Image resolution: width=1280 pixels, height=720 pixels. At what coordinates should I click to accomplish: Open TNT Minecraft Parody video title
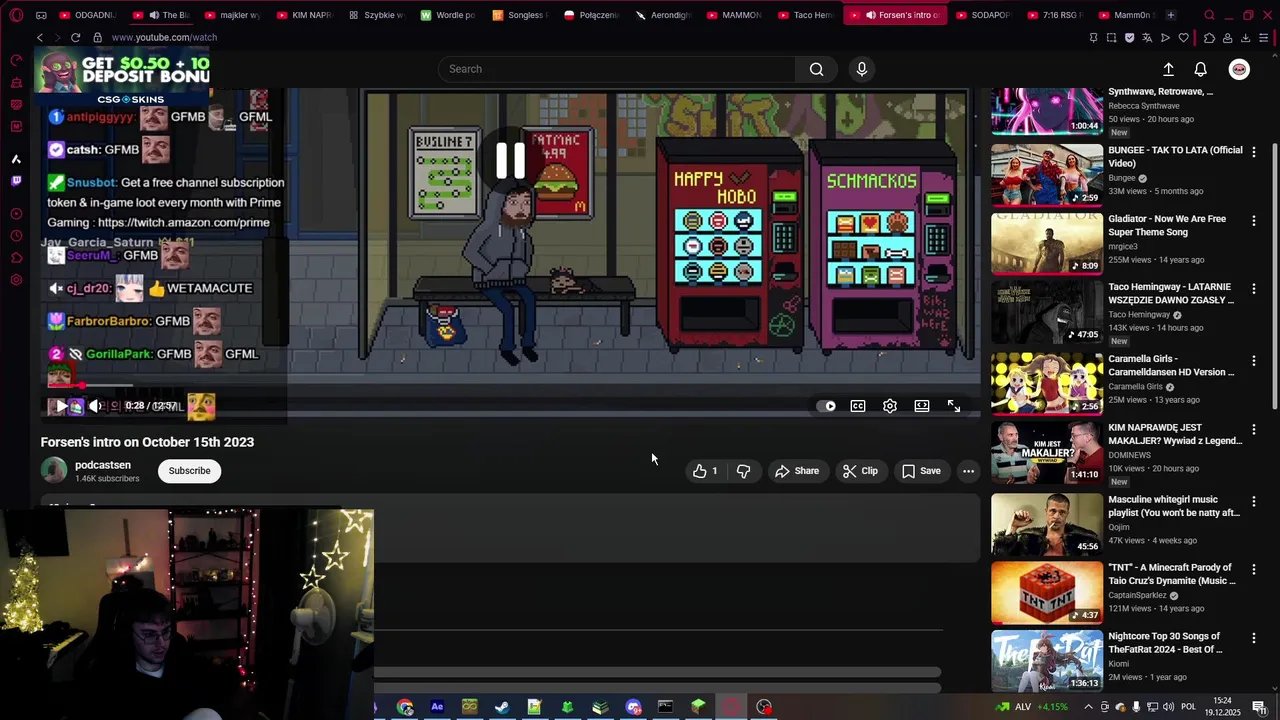tap(1172, 574)
